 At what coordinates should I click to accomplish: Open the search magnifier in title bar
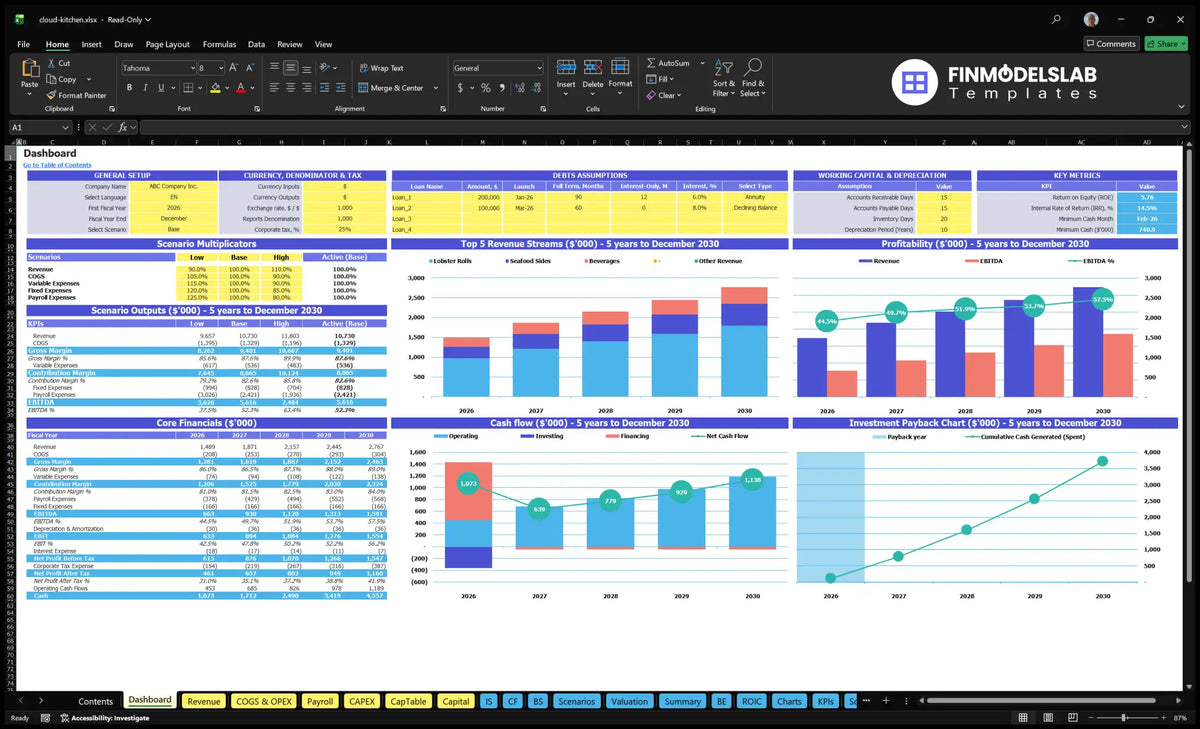click(x=1057, y=19)
